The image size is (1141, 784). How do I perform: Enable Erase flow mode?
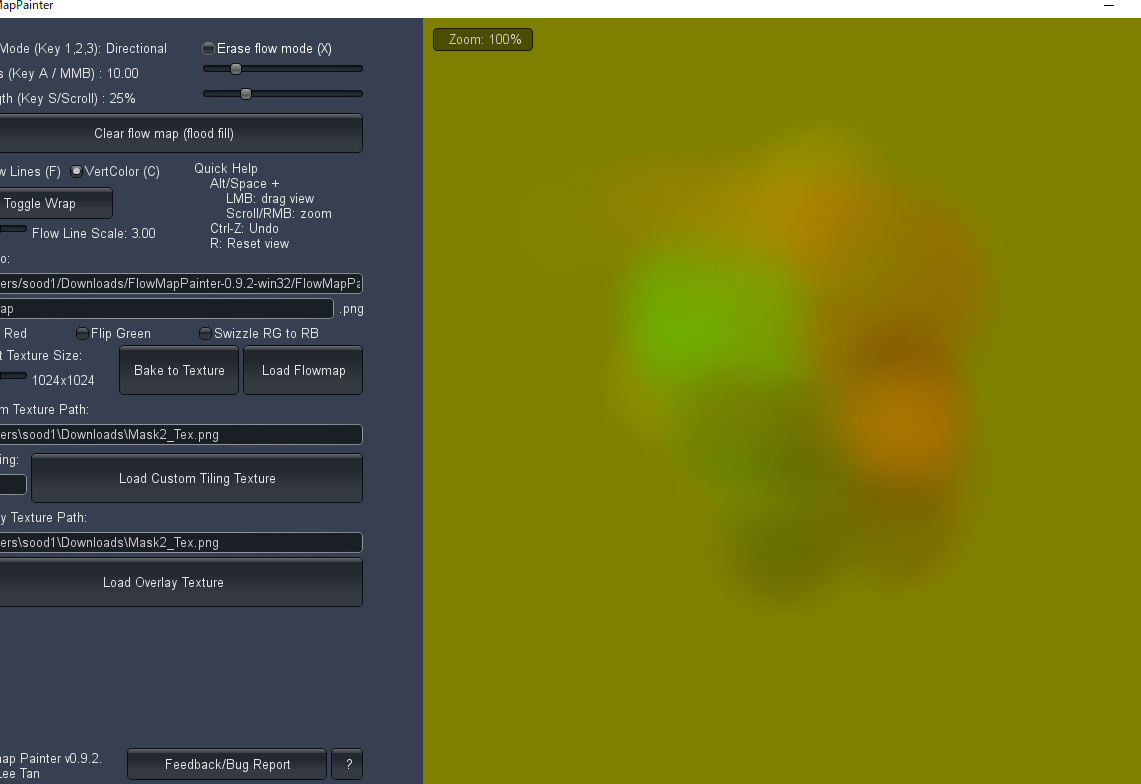(208, 47)
